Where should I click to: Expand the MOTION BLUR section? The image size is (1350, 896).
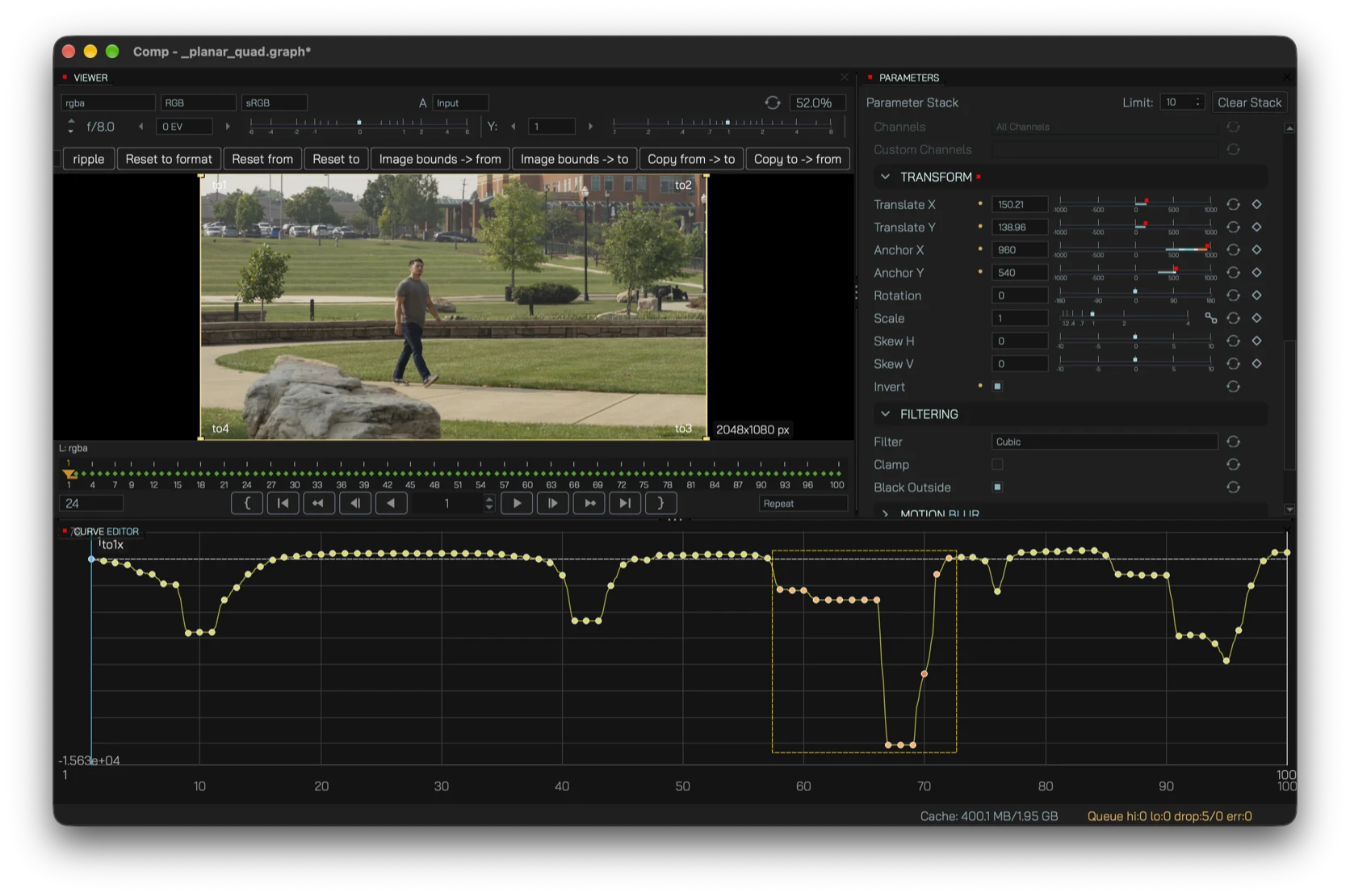(x=886, y=513)
